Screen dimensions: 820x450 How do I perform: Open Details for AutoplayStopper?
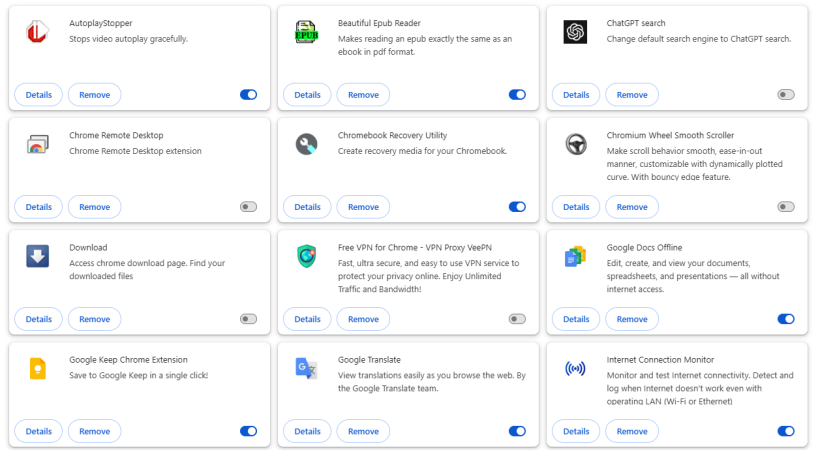pyautogui.click(x=39, y=95)
